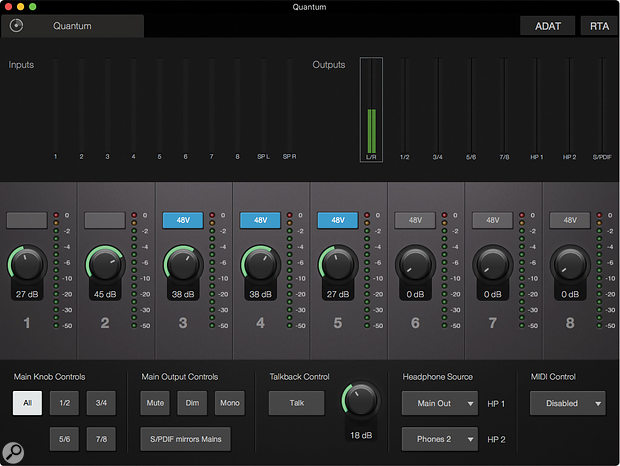Open MIDI Control Disabled dropdown
This screenshot has height=466, width=620.
[x=567, y=403]
